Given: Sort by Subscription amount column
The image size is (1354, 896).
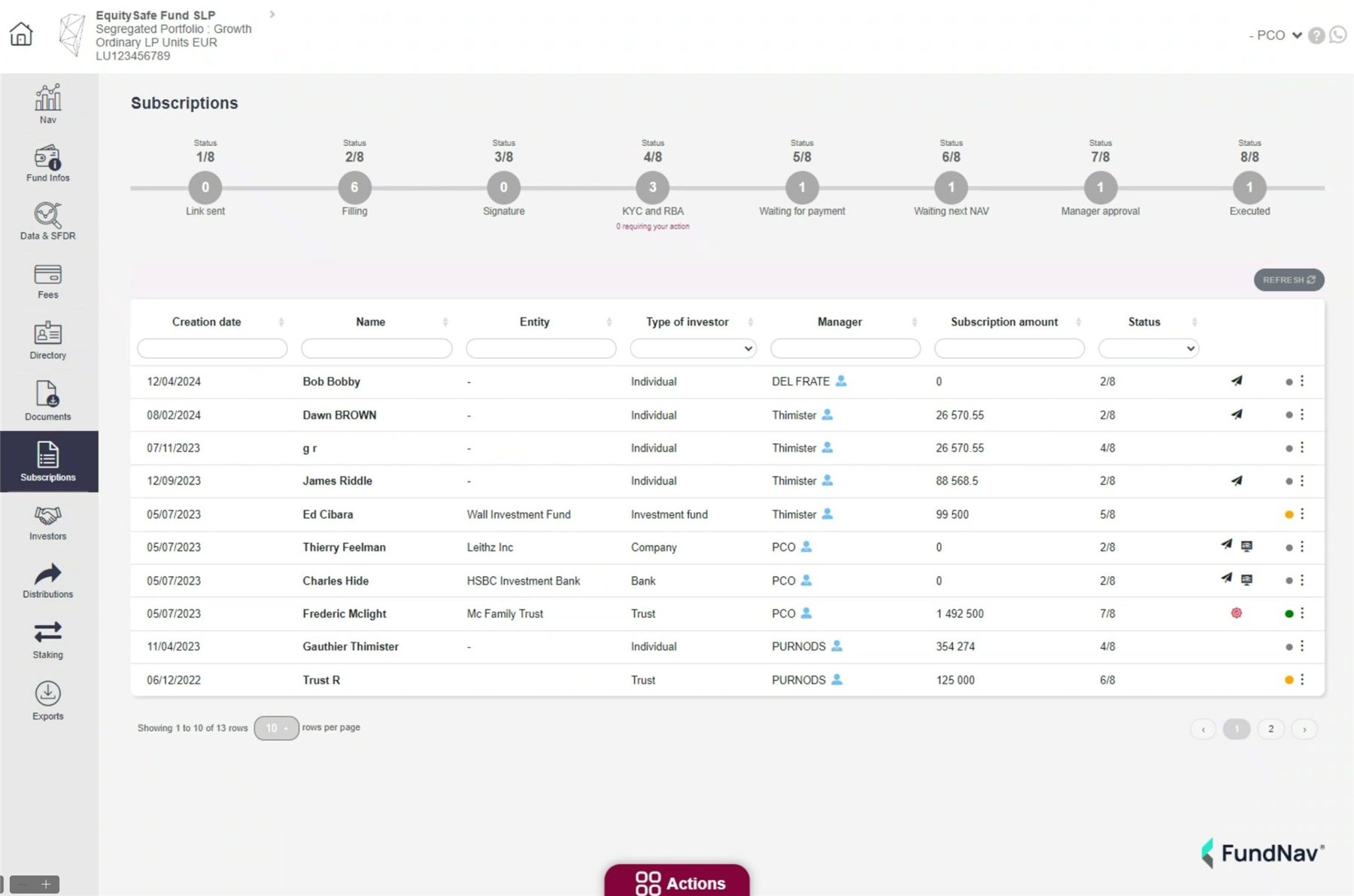Looking at the screenshot, I should pyautogui.click(x=1078, y=322).
